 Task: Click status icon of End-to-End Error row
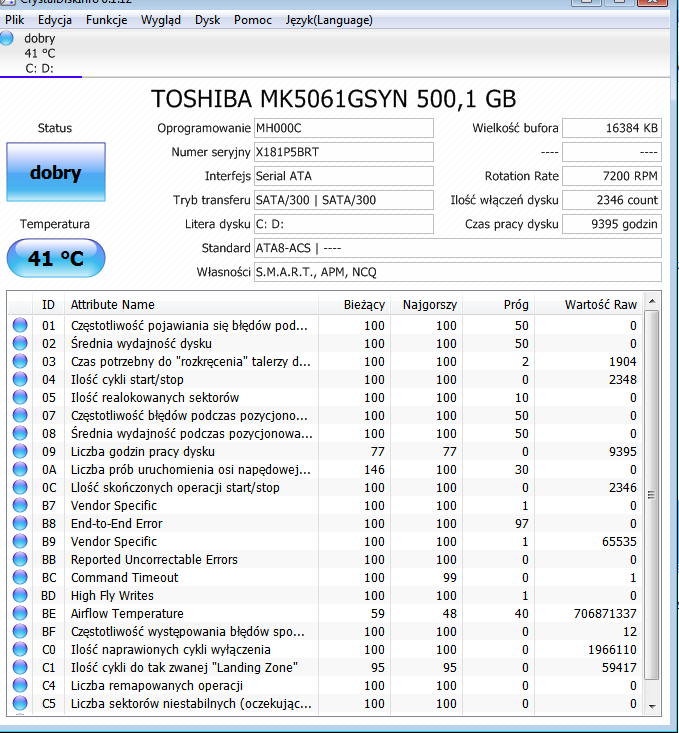point(20,523)
